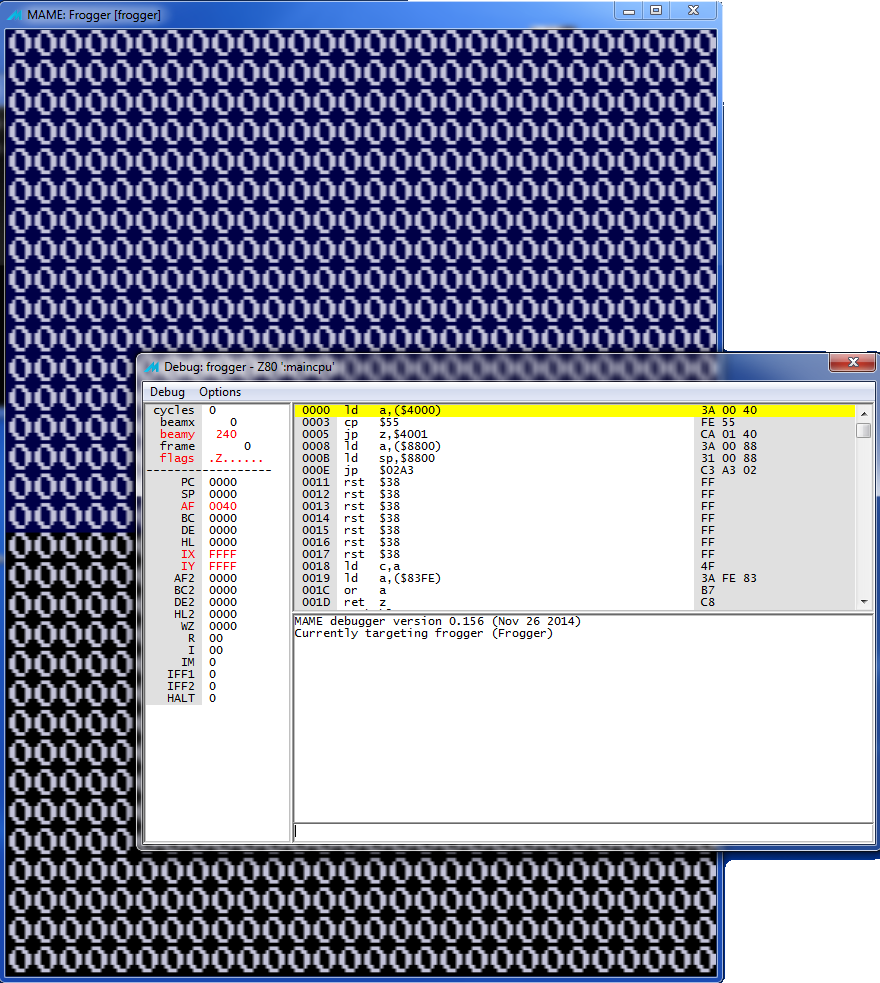Viewport: 880px width, 983px height.
Task: Click opcode bytes 3A FE 83
Action: click(729, 578)
